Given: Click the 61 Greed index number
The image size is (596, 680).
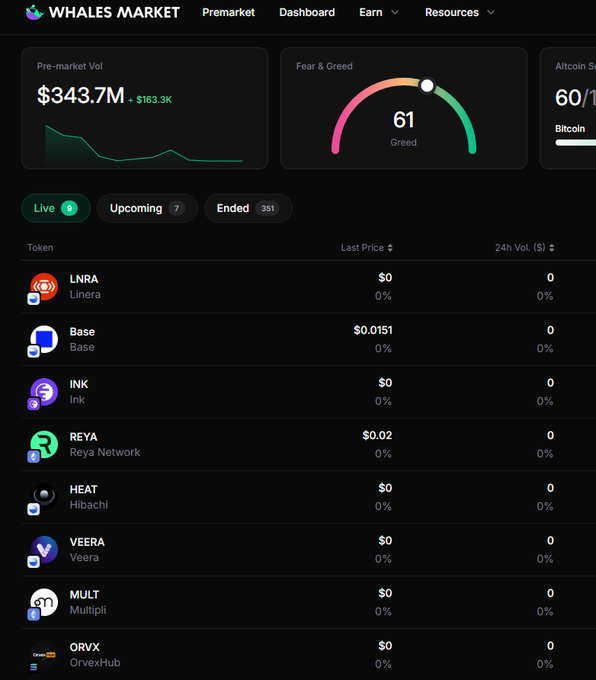Looking at the screenshot, I should [404, 120].
